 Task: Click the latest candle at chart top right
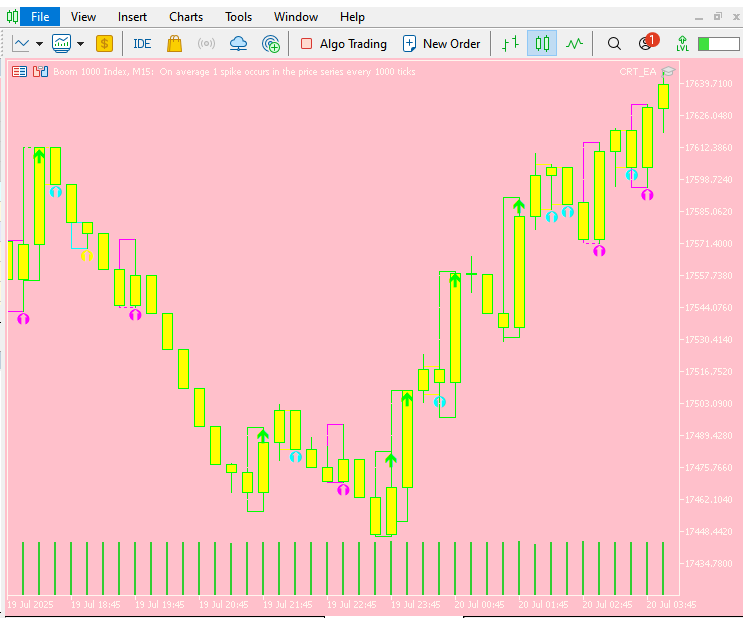point(663,97)
